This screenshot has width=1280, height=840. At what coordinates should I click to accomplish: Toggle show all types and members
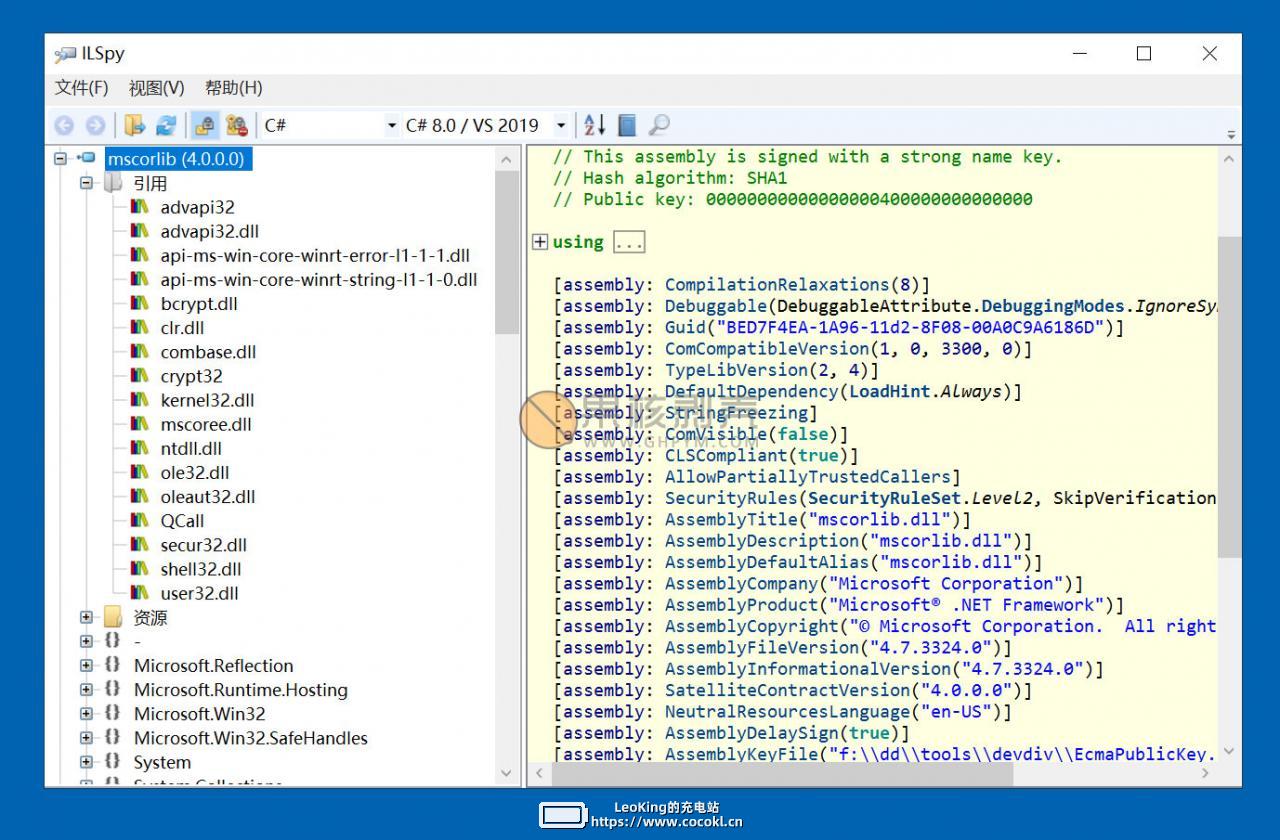[x=237, y=125]
